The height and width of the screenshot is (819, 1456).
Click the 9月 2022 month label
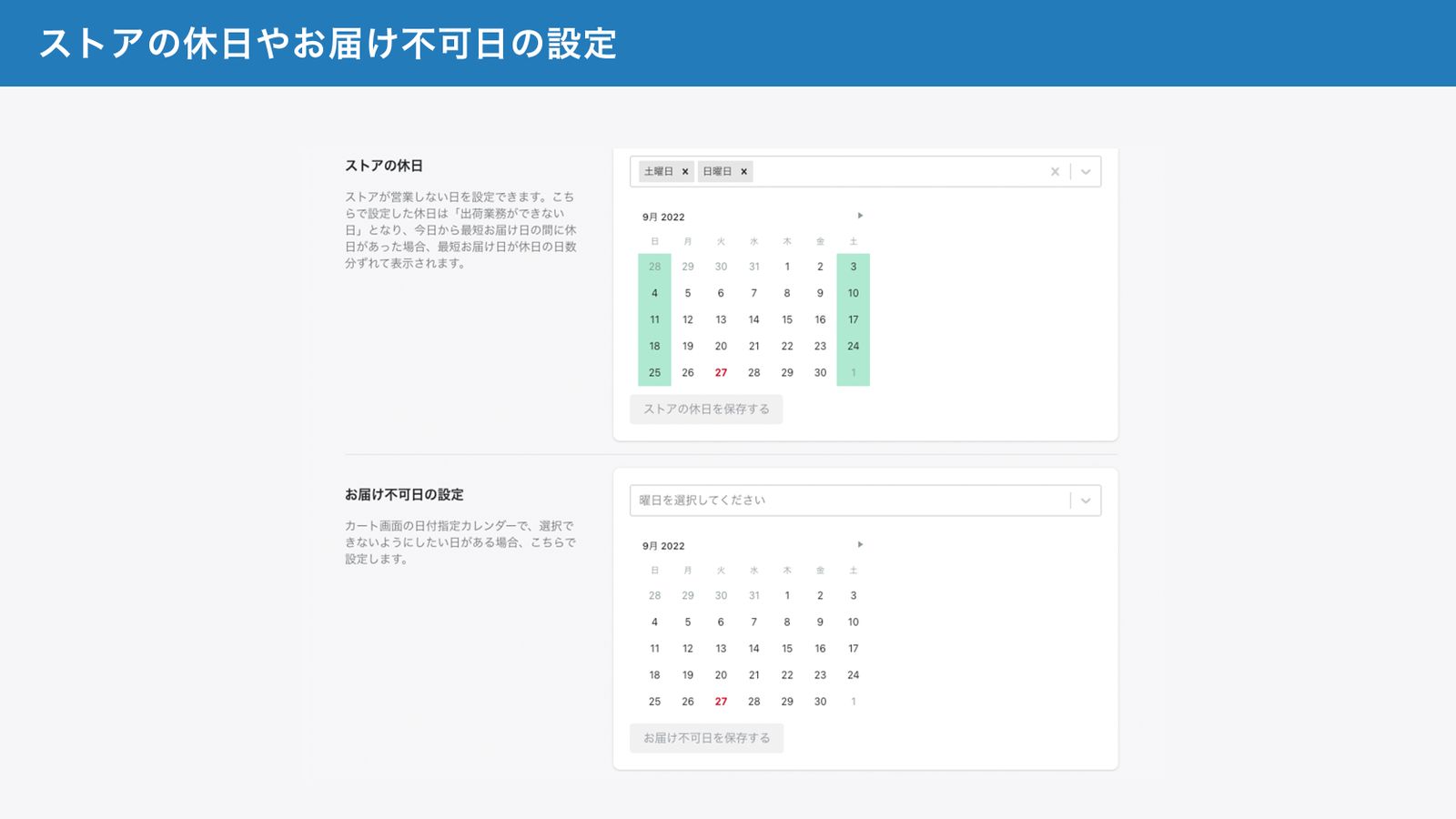[x=663, y=217]
